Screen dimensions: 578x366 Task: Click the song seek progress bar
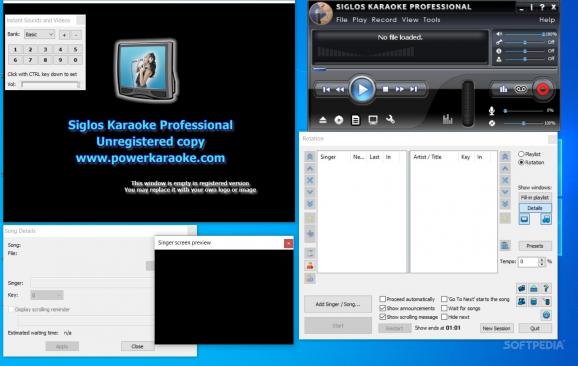click(434, 69)
